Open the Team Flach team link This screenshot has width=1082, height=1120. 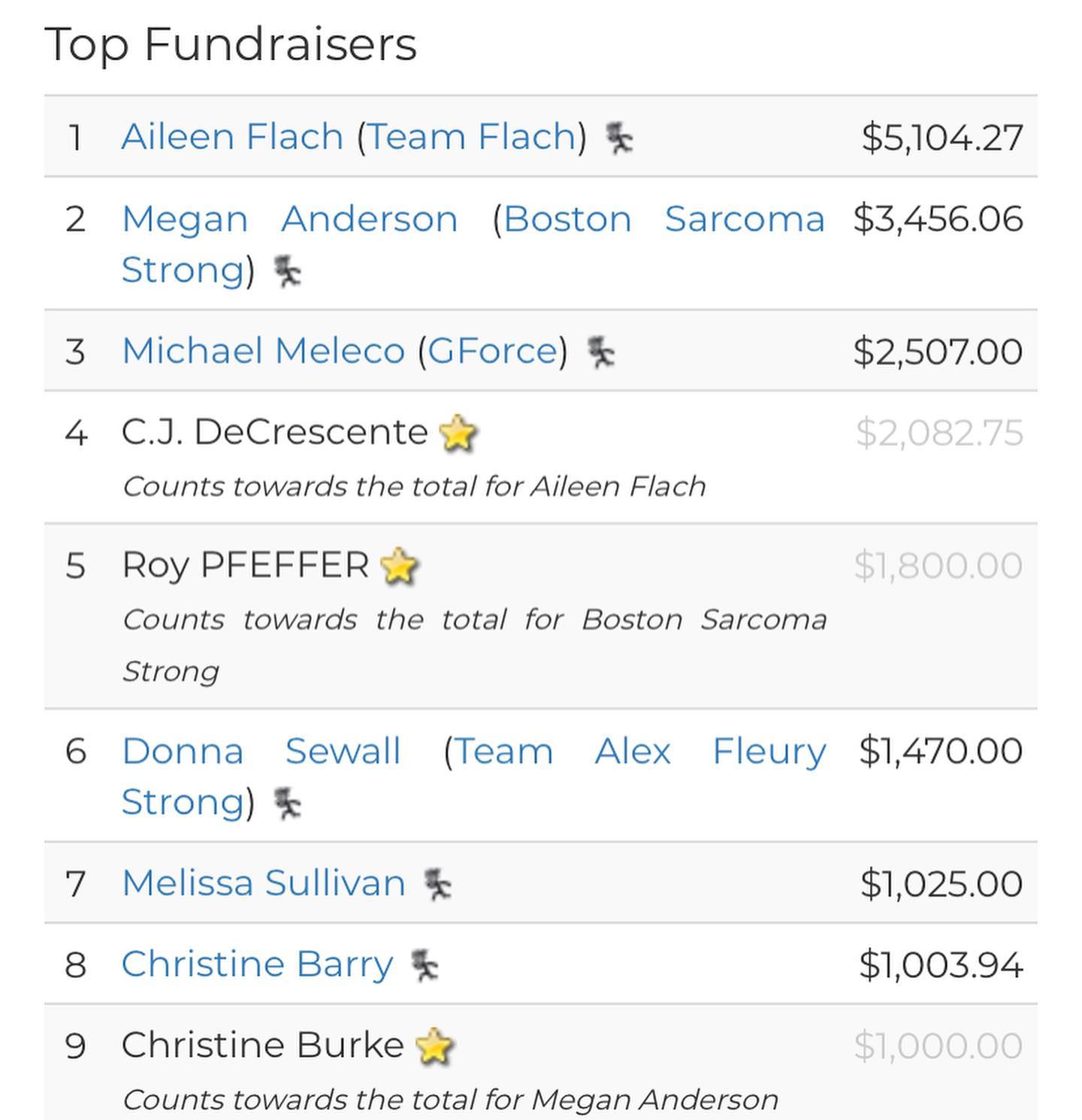point(471,137)
